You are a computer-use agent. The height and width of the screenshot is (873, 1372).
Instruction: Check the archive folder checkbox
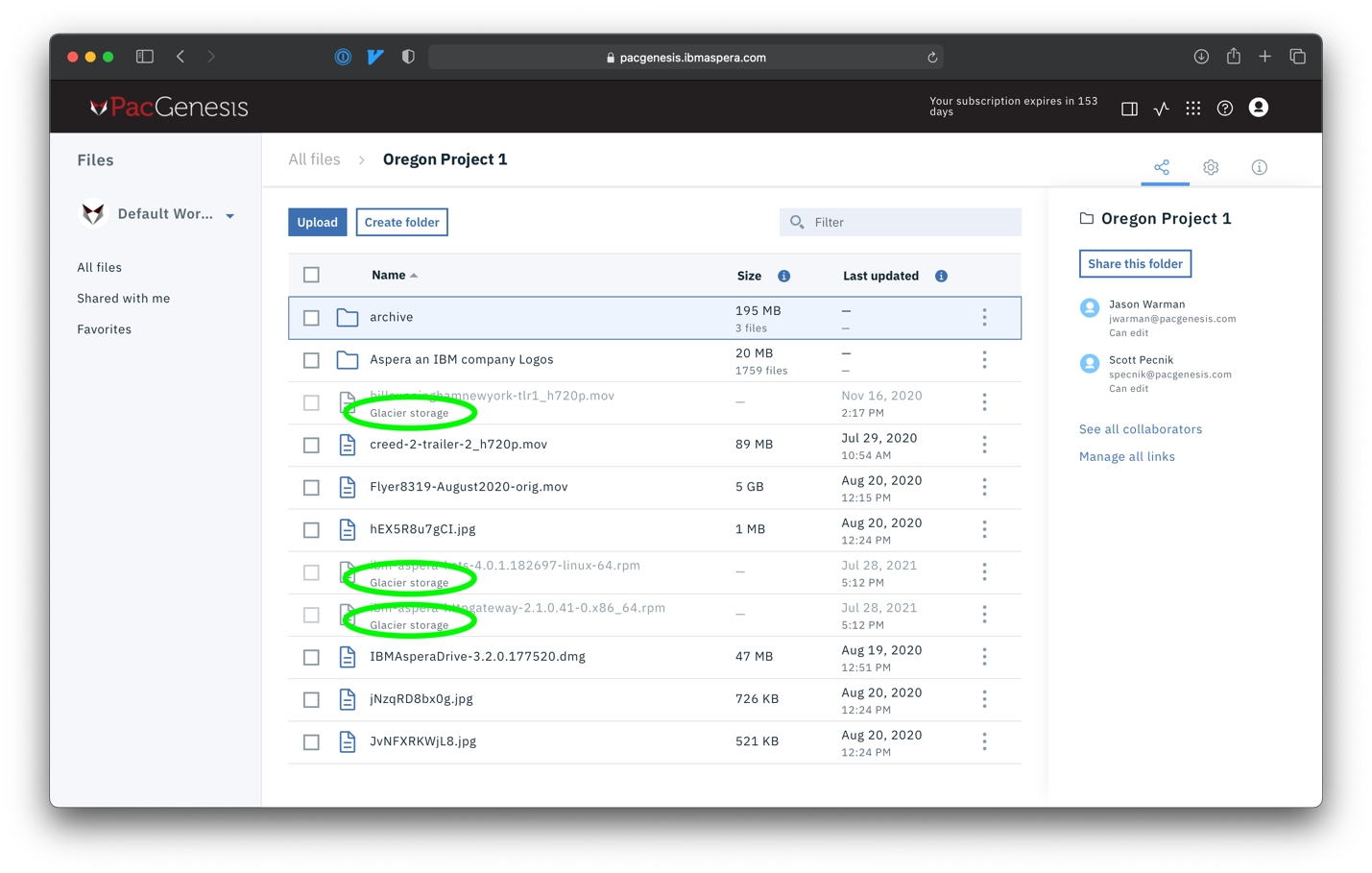(x=311, y=318)
